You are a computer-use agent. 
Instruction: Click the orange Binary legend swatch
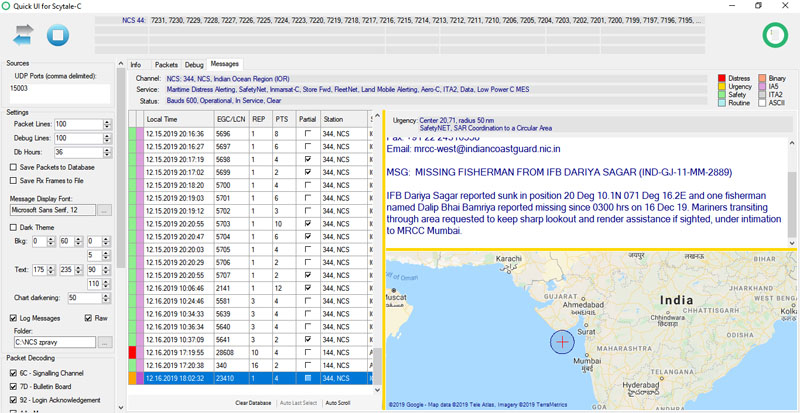(762, 79)
